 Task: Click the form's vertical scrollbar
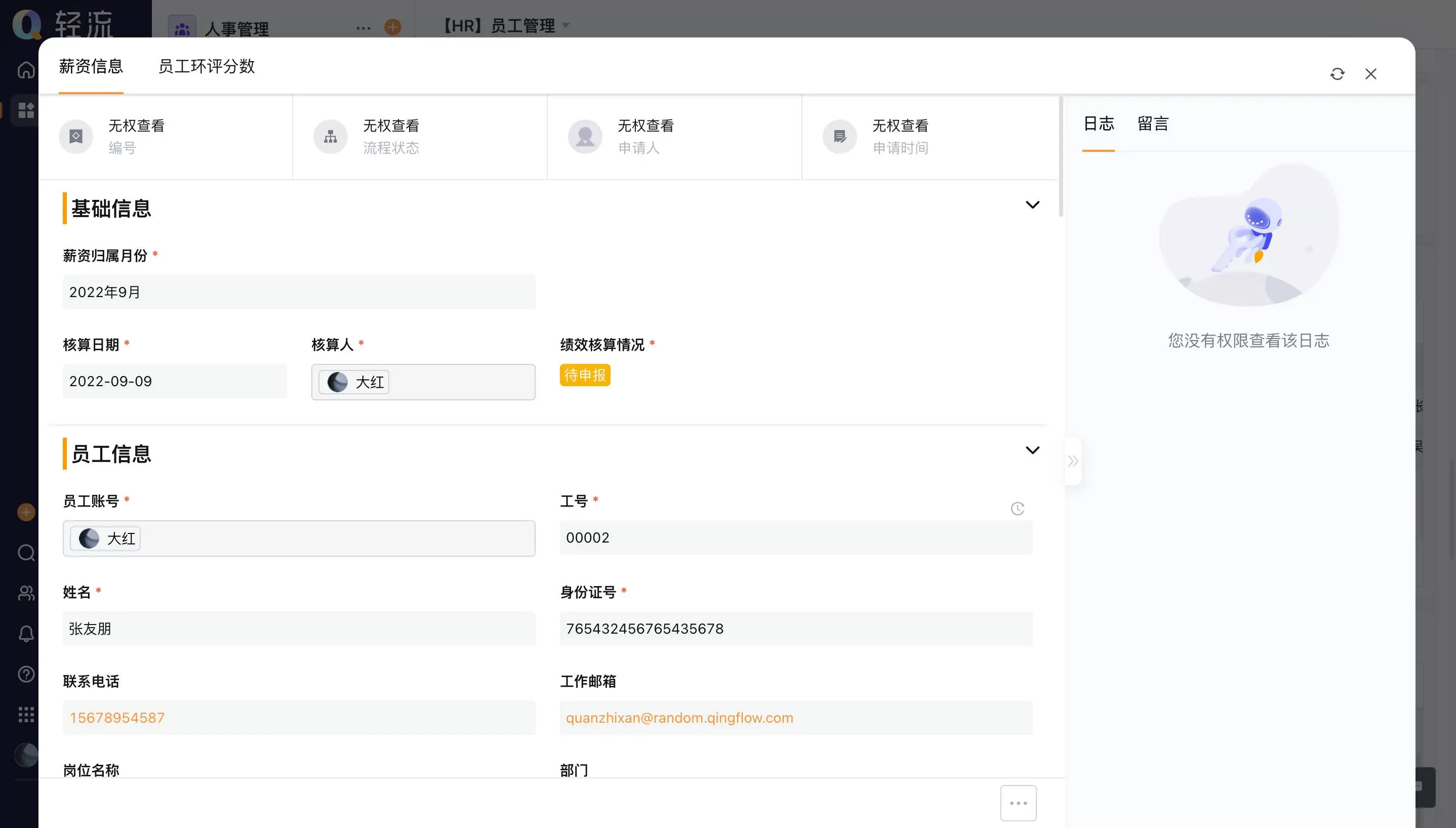(1061, 156)
